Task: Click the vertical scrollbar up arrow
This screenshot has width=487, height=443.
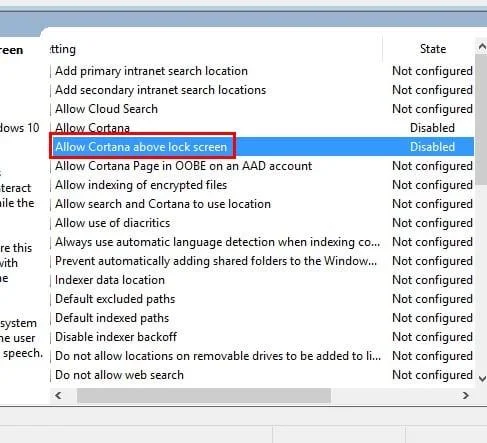Action: (482, 46)
